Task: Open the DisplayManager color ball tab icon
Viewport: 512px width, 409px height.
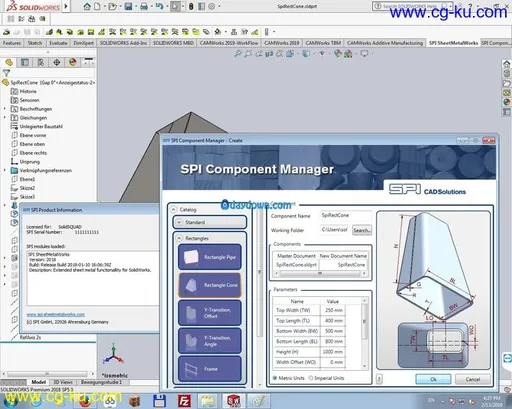Action: [x=73, y=62]
